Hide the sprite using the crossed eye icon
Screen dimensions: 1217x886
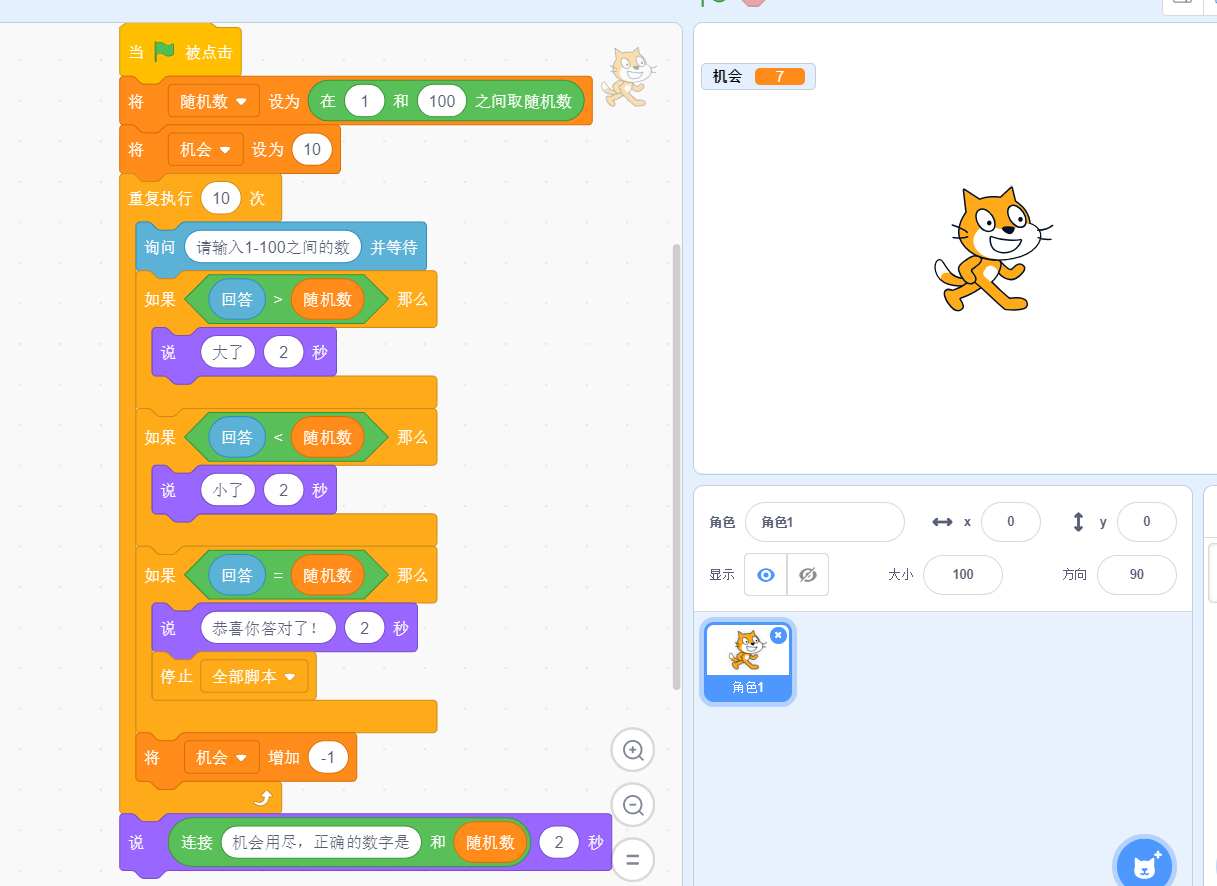808,575
